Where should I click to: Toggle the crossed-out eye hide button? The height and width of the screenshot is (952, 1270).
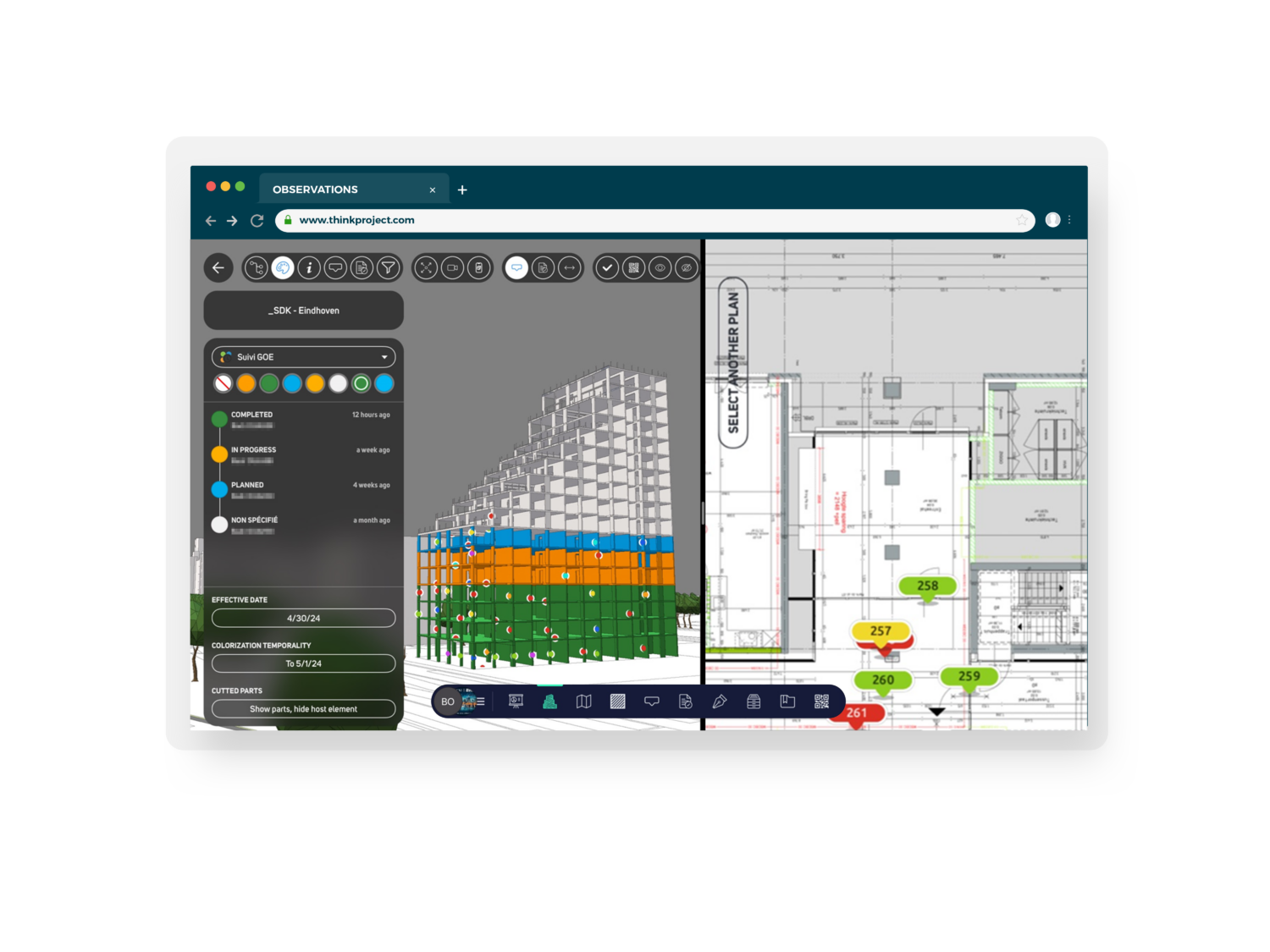tap(687, 268)
